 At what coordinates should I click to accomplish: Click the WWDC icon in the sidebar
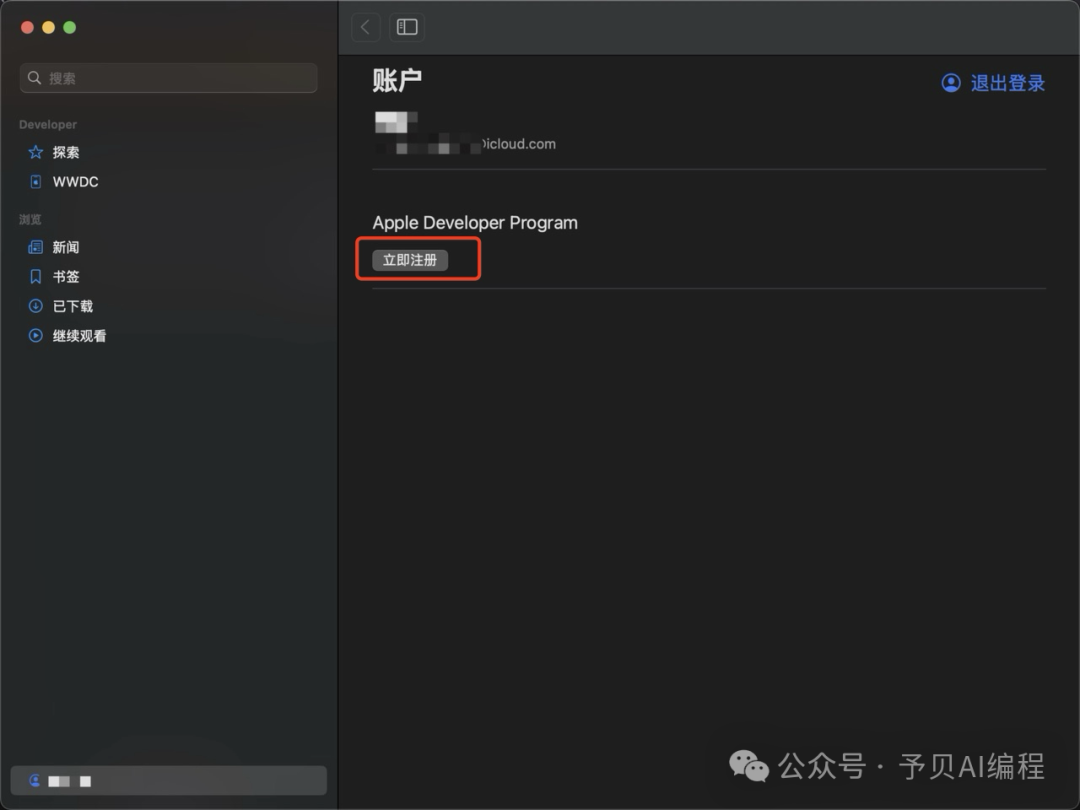pyautogui.click(x=36, y=182)
